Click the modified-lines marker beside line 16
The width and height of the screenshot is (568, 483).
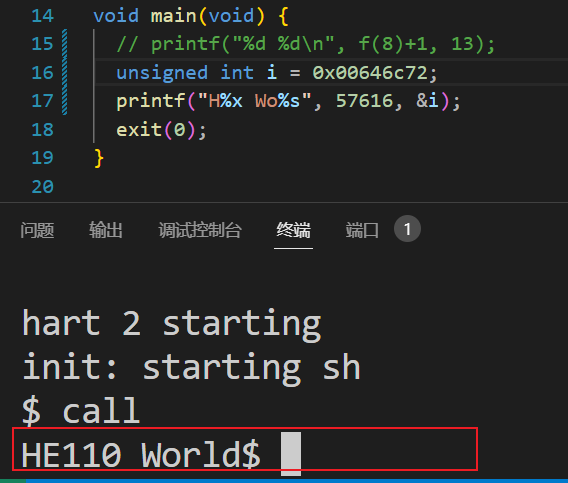click(64, 72)
